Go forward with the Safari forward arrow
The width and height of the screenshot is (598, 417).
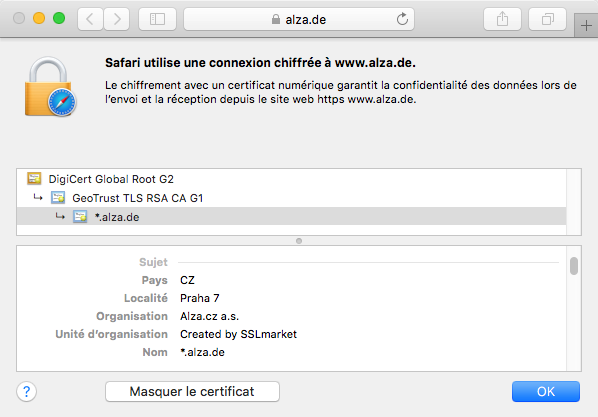click(116, 19)
